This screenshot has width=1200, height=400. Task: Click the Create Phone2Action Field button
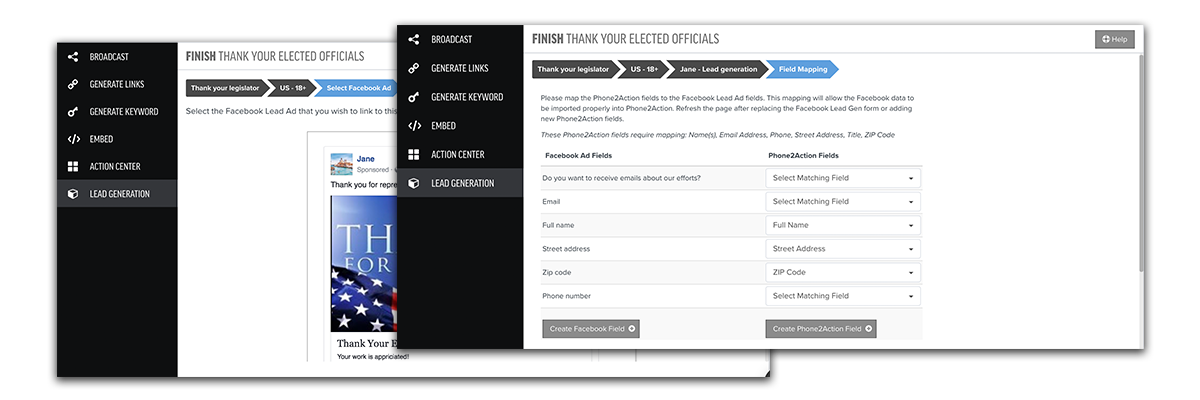tap(821, 328)
